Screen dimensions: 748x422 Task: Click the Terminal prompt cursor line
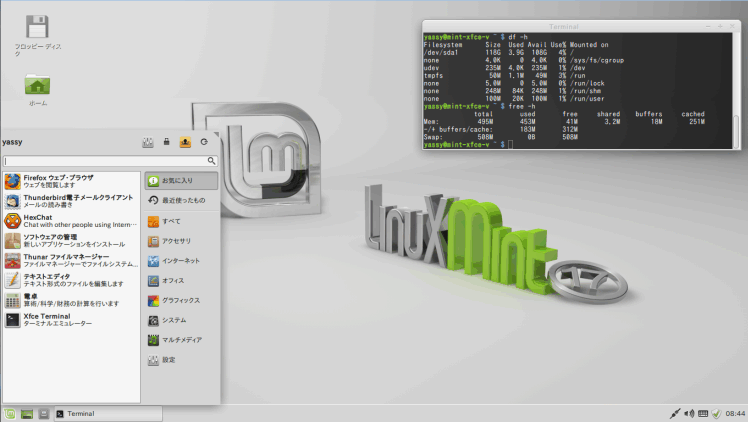[468, 144]
